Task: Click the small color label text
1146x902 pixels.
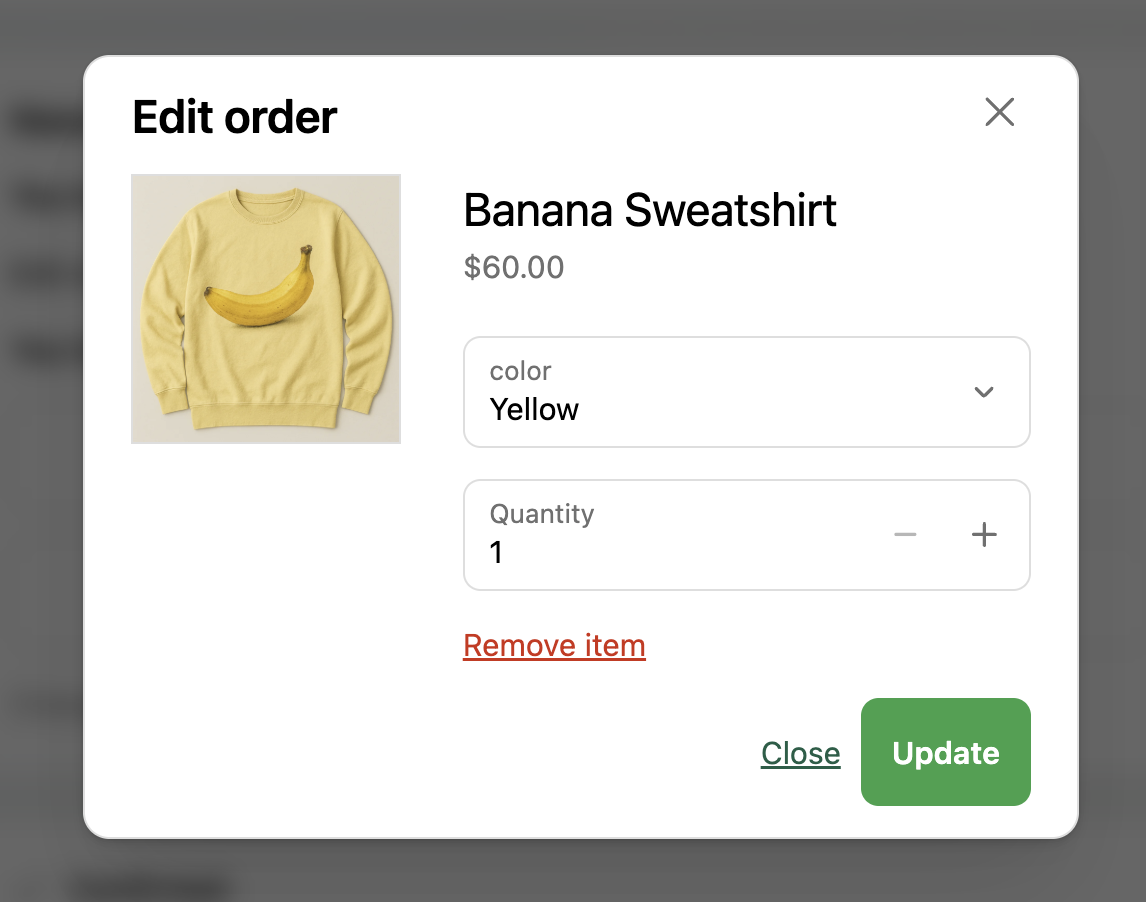Action: pos(520,371)
